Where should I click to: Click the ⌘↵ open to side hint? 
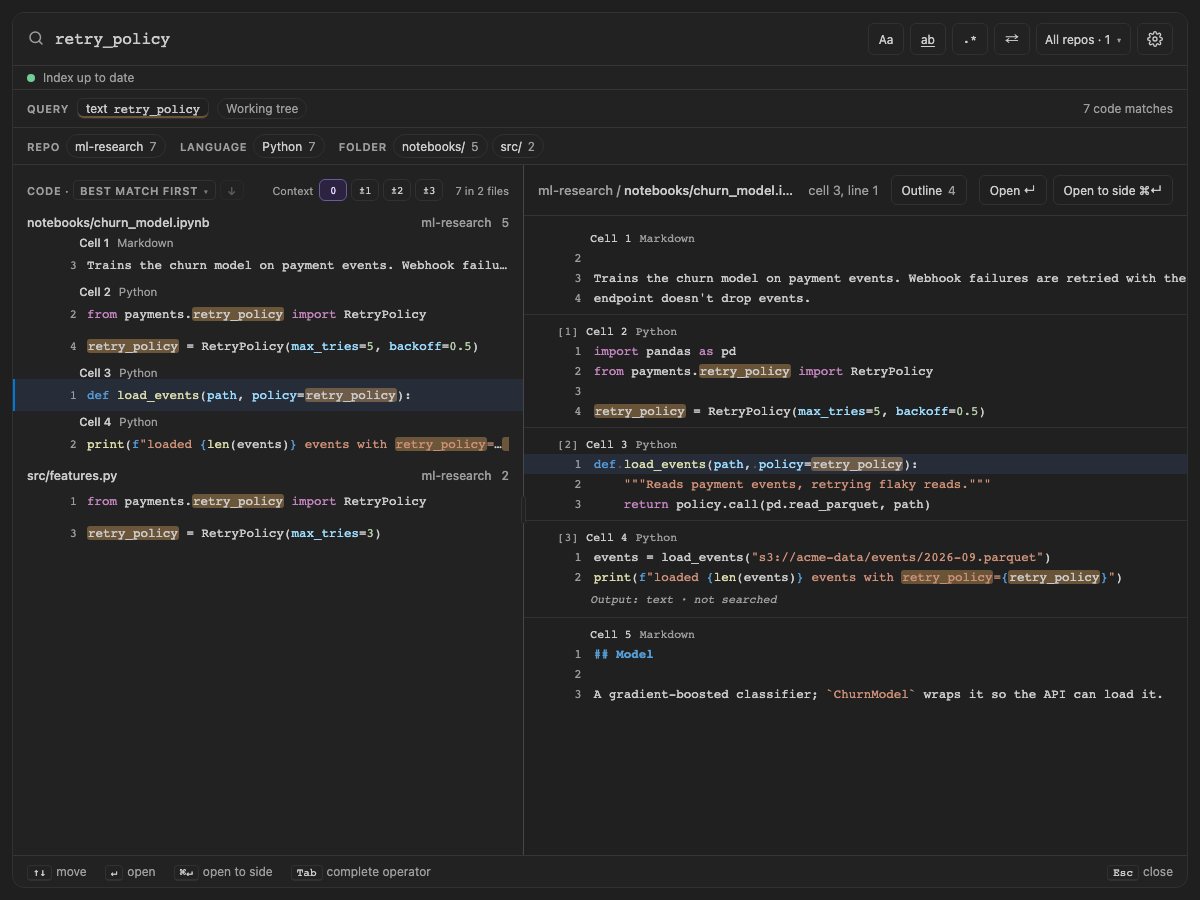[223, 872]
